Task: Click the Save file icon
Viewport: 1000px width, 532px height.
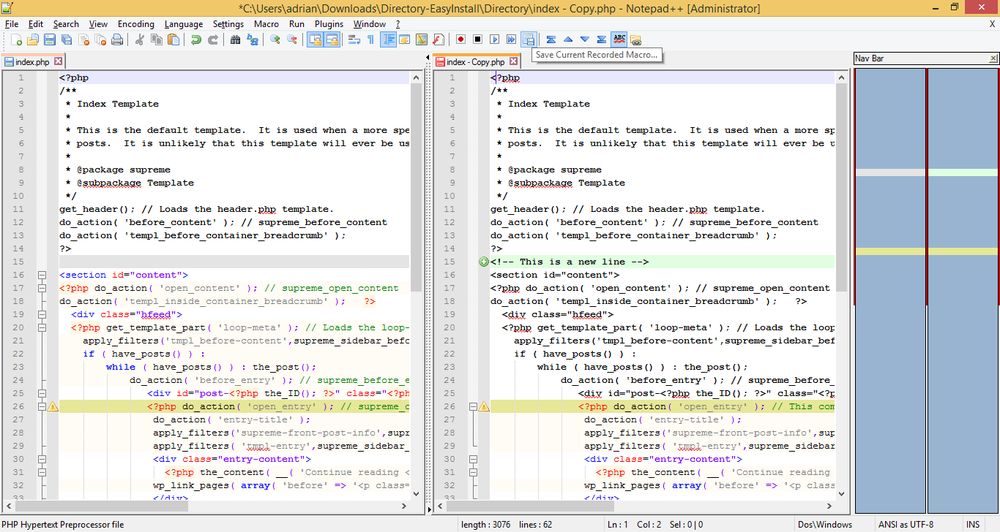Action: click(50, 40)
